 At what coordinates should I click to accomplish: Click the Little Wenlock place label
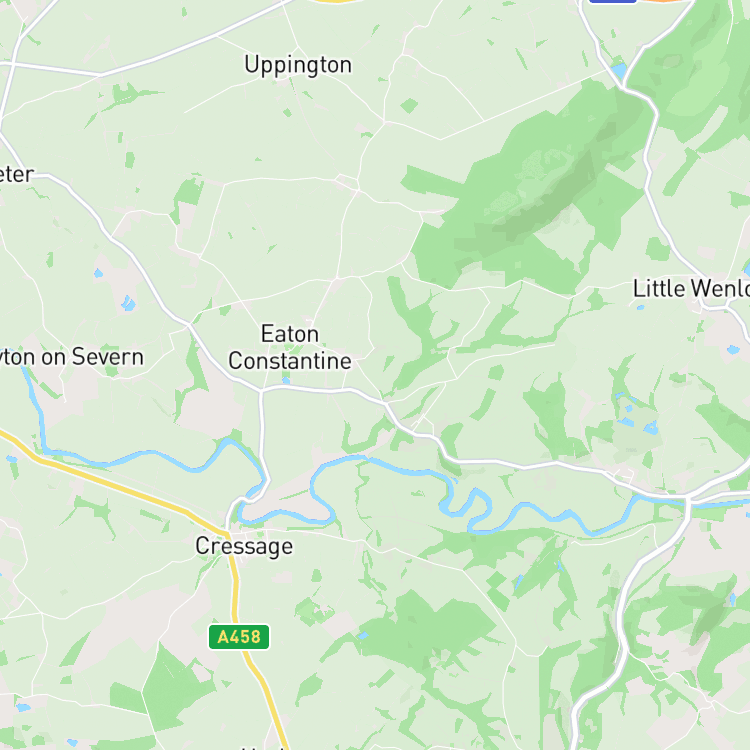691,288
